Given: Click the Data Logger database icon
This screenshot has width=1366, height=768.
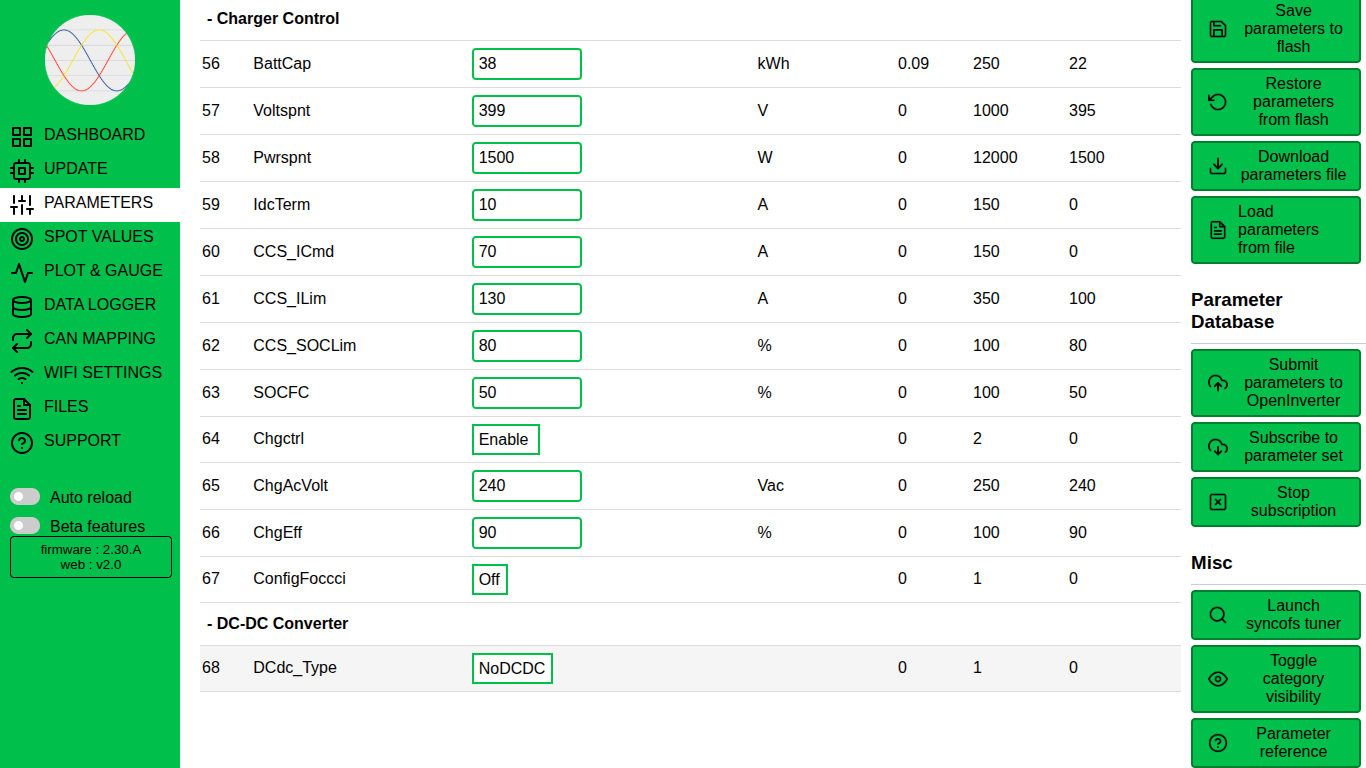Looking at the screenshot, I should (21, 306).
